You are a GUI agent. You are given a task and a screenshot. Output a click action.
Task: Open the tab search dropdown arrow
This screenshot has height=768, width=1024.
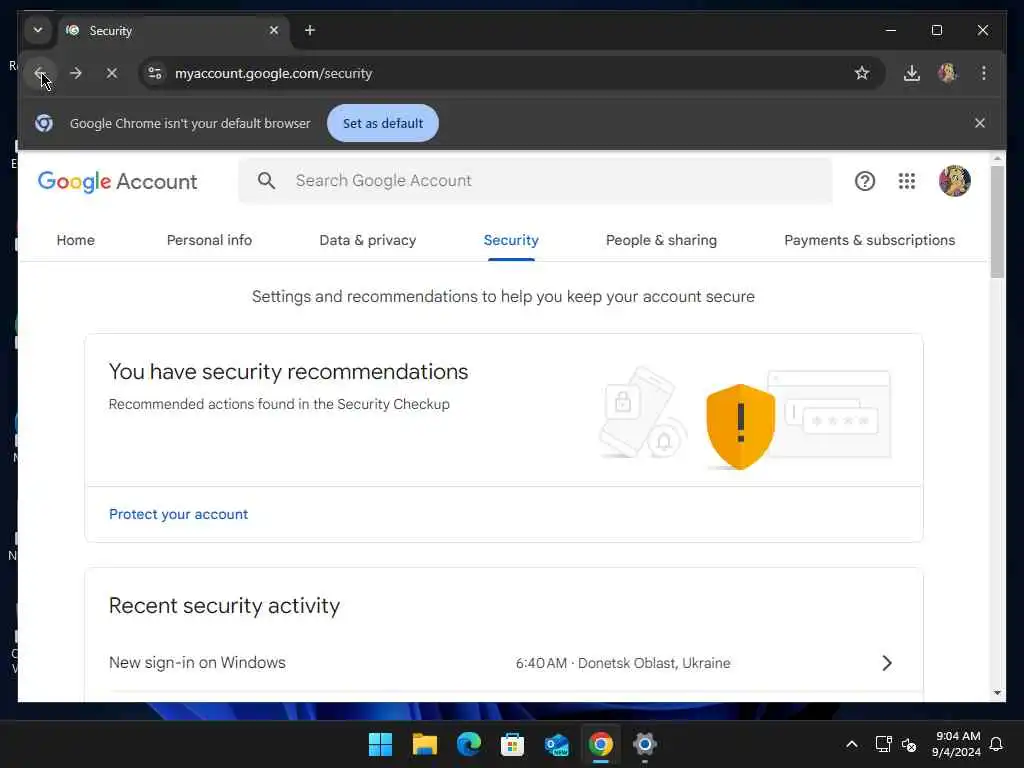tap(38, 30)
